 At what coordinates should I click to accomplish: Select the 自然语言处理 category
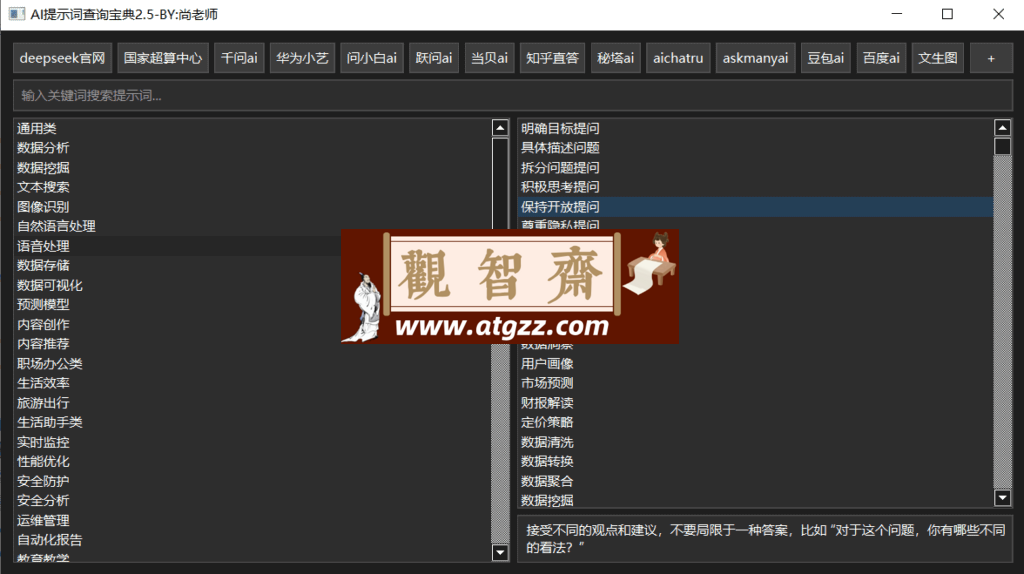point(252,227)
